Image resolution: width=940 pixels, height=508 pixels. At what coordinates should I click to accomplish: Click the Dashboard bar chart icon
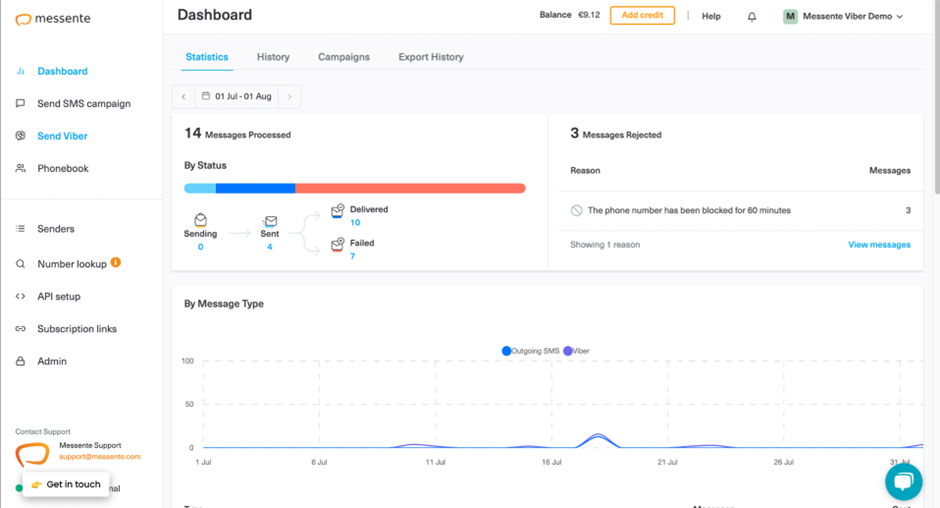click(20, 71)
